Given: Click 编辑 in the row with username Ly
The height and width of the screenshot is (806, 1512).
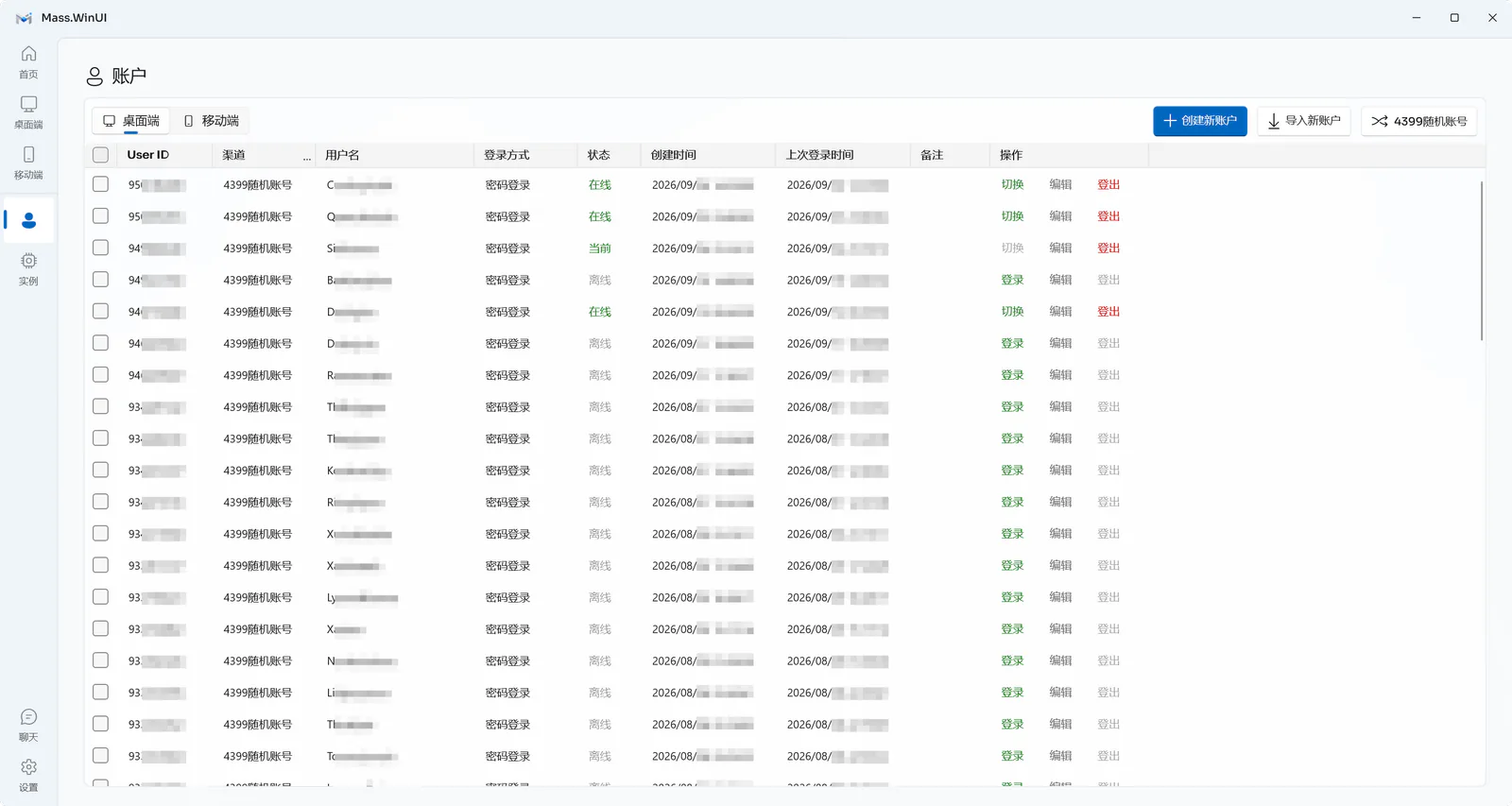Looking at the screenshot, I should coord(1060,597).
